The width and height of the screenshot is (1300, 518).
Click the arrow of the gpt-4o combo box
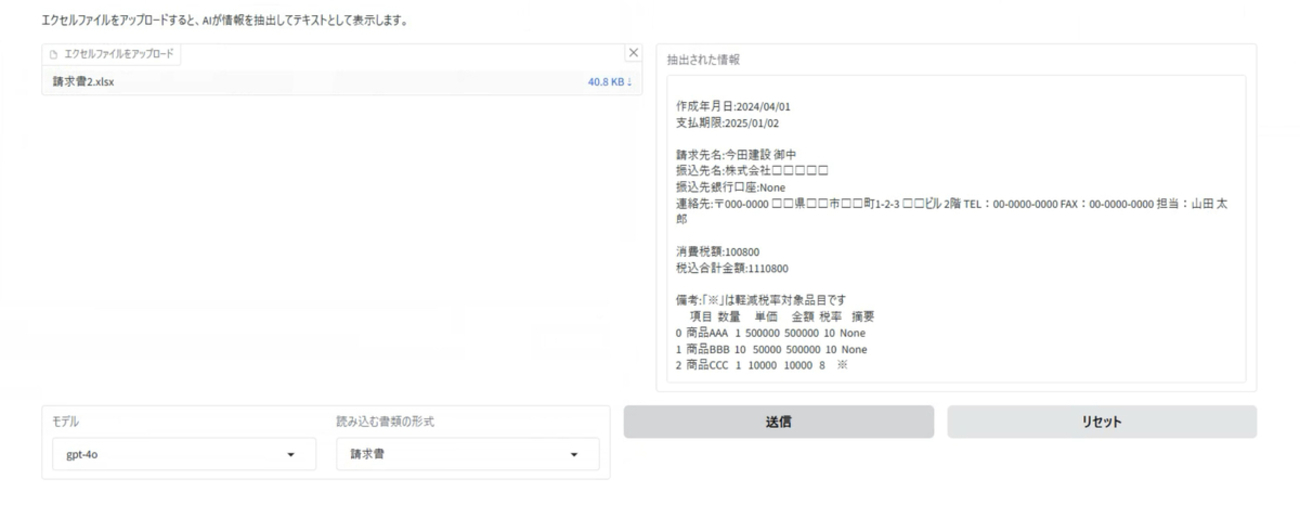[291, 455]
